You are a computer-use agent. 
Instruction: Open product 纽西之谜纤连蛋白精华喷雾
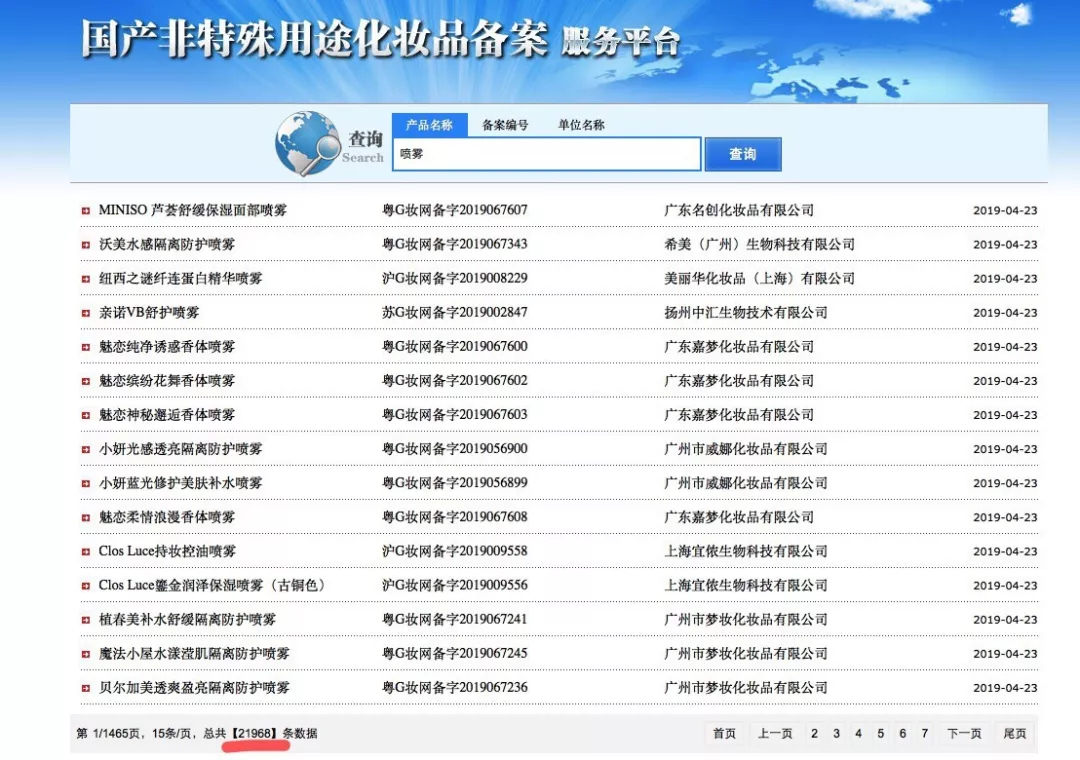[x=180, y=278]
